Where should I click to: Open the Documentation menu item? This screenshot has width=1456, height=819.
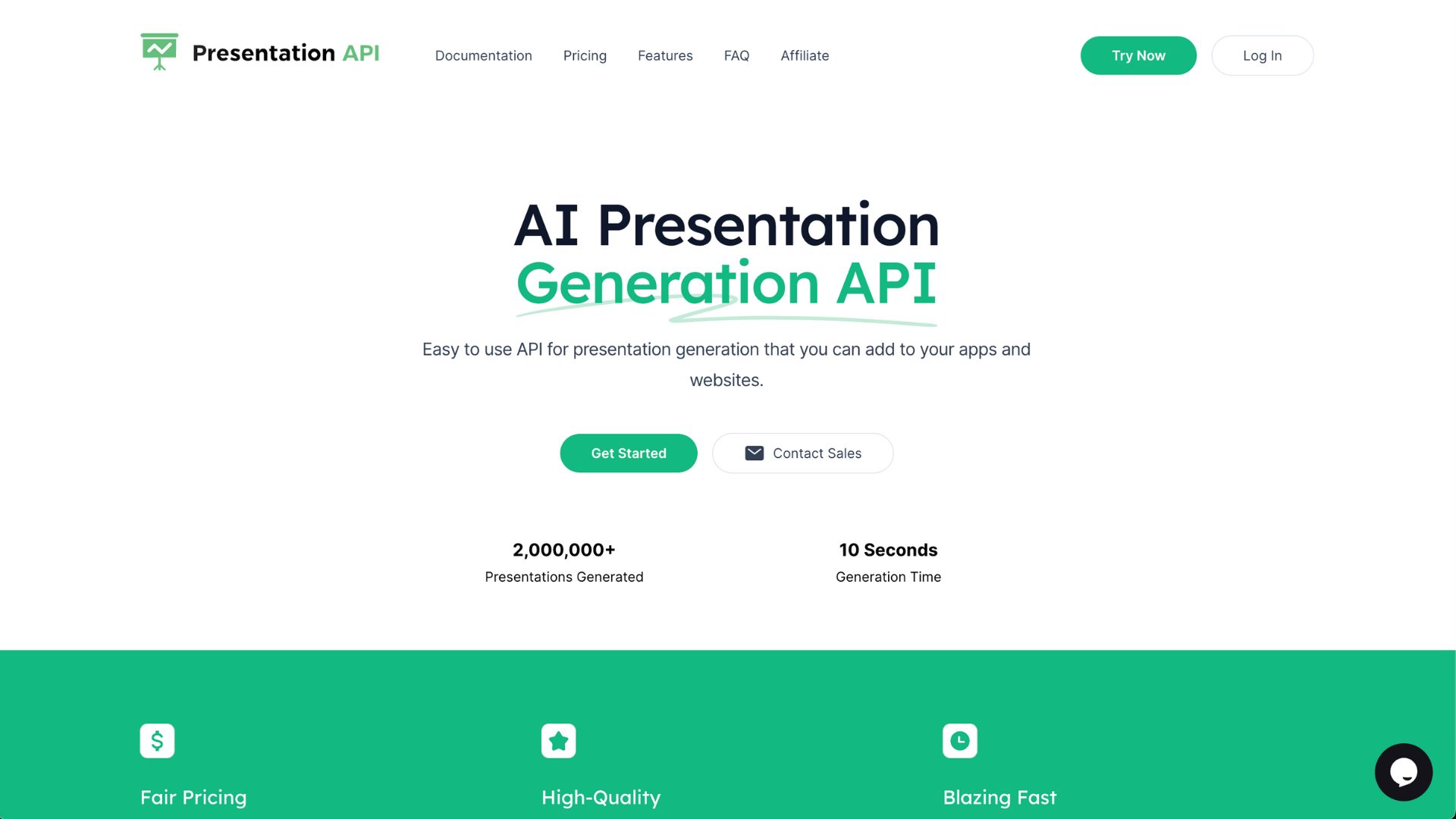[483, 55]
